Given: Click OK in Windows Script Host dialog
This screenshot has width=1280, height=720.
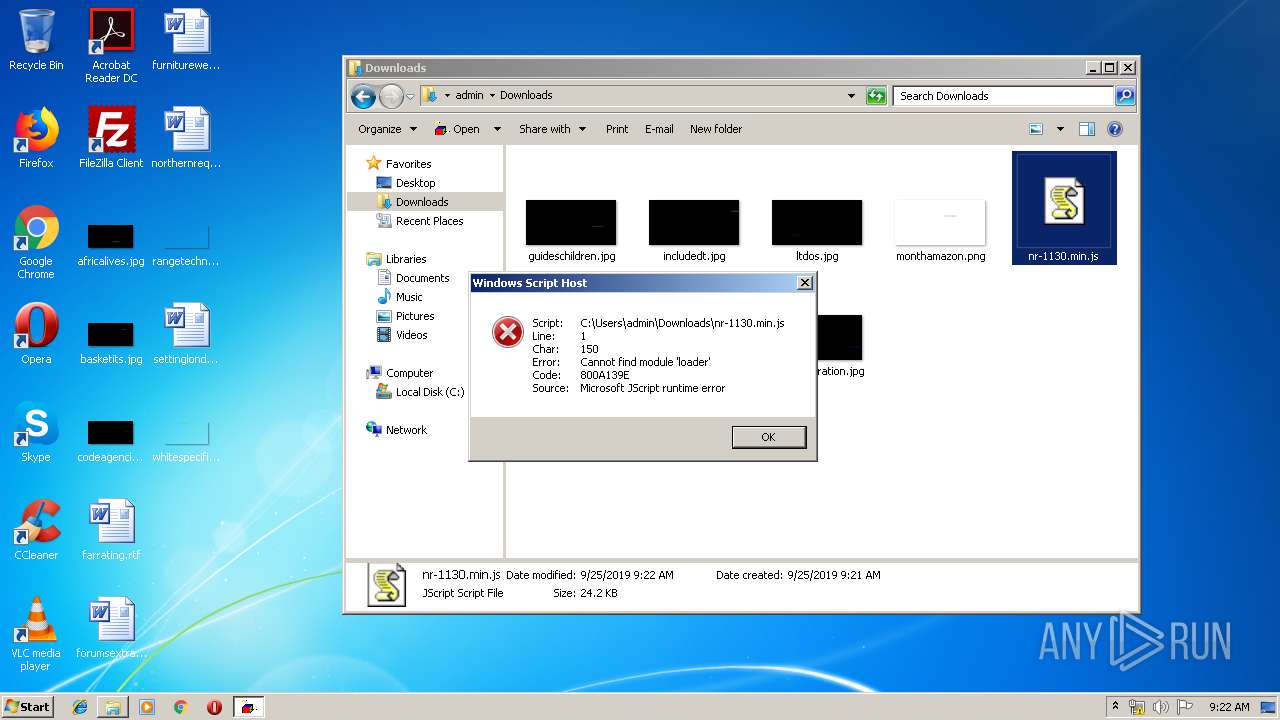Looking at the screenshot, I should pyautogui.click(x=768, y=437).
